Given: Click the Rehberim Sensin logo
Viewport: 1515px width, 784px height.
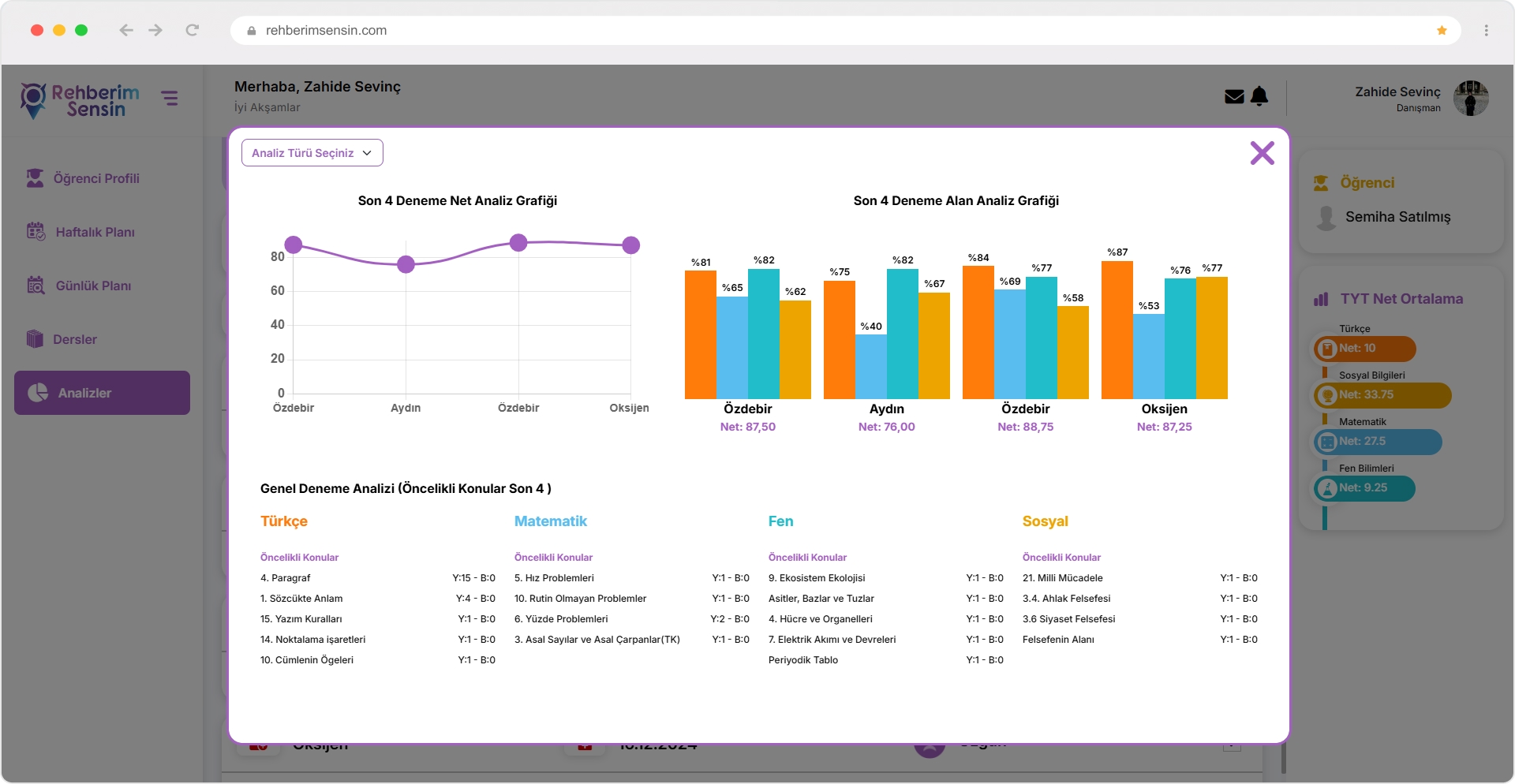Looking at the screenshot, I should point(80,101).
